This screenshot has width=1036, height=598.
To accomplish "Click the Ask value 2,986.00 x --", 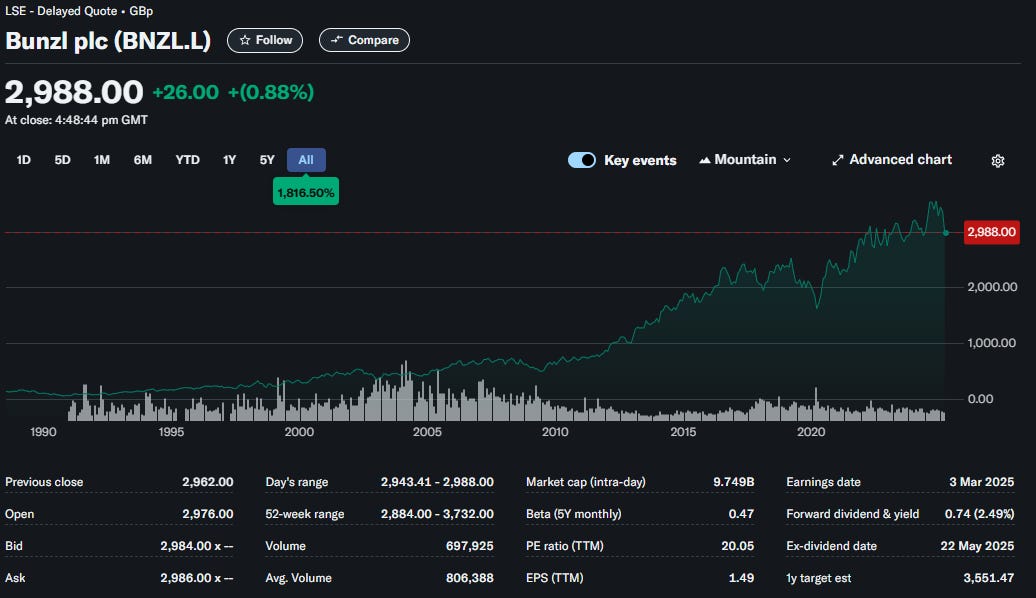I will pyautogui.click(x=196, y=578).
